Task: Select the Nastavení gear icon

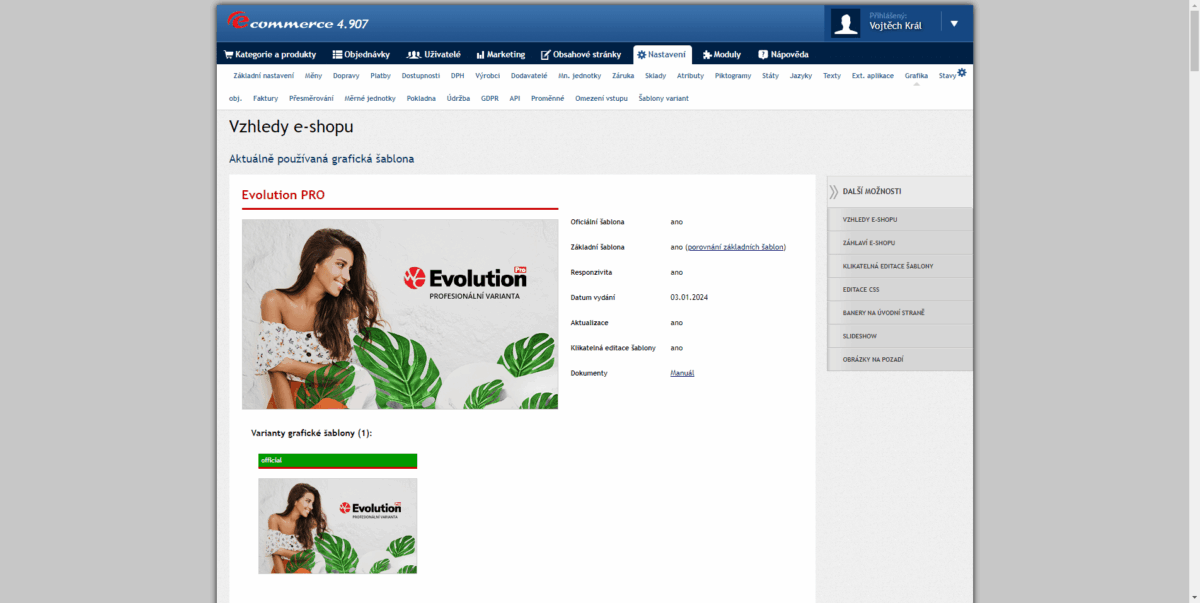Action: tap(642, 54)
